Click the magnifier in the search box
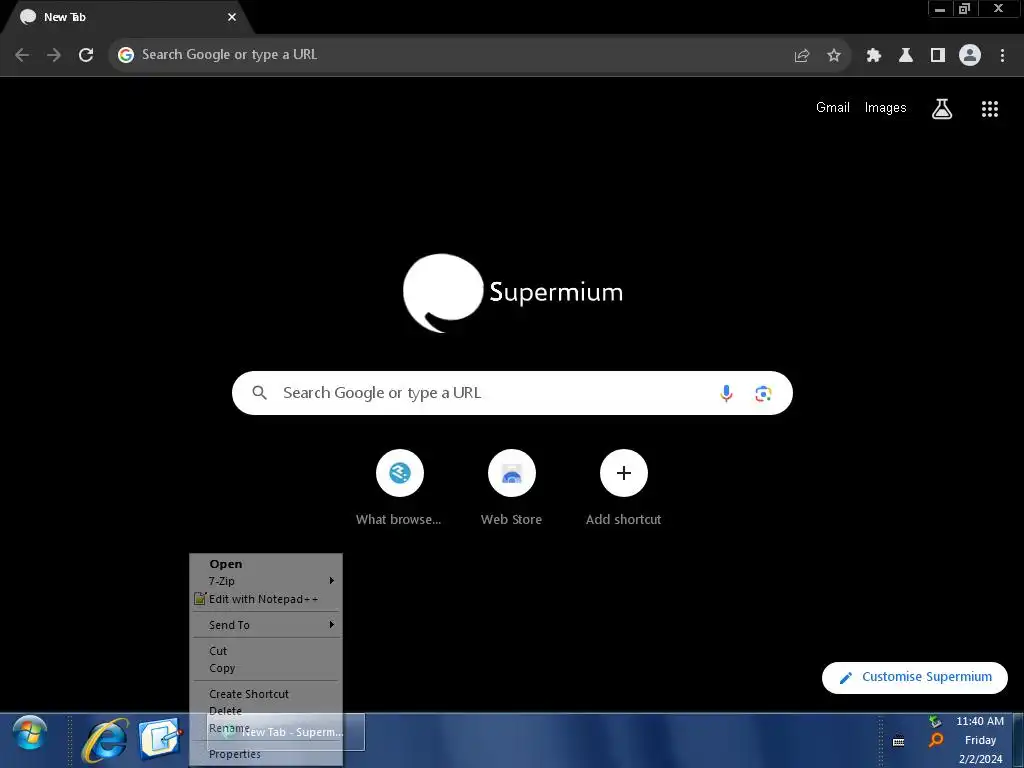Viewport: 1024px width, 768px height. [259, 393]
